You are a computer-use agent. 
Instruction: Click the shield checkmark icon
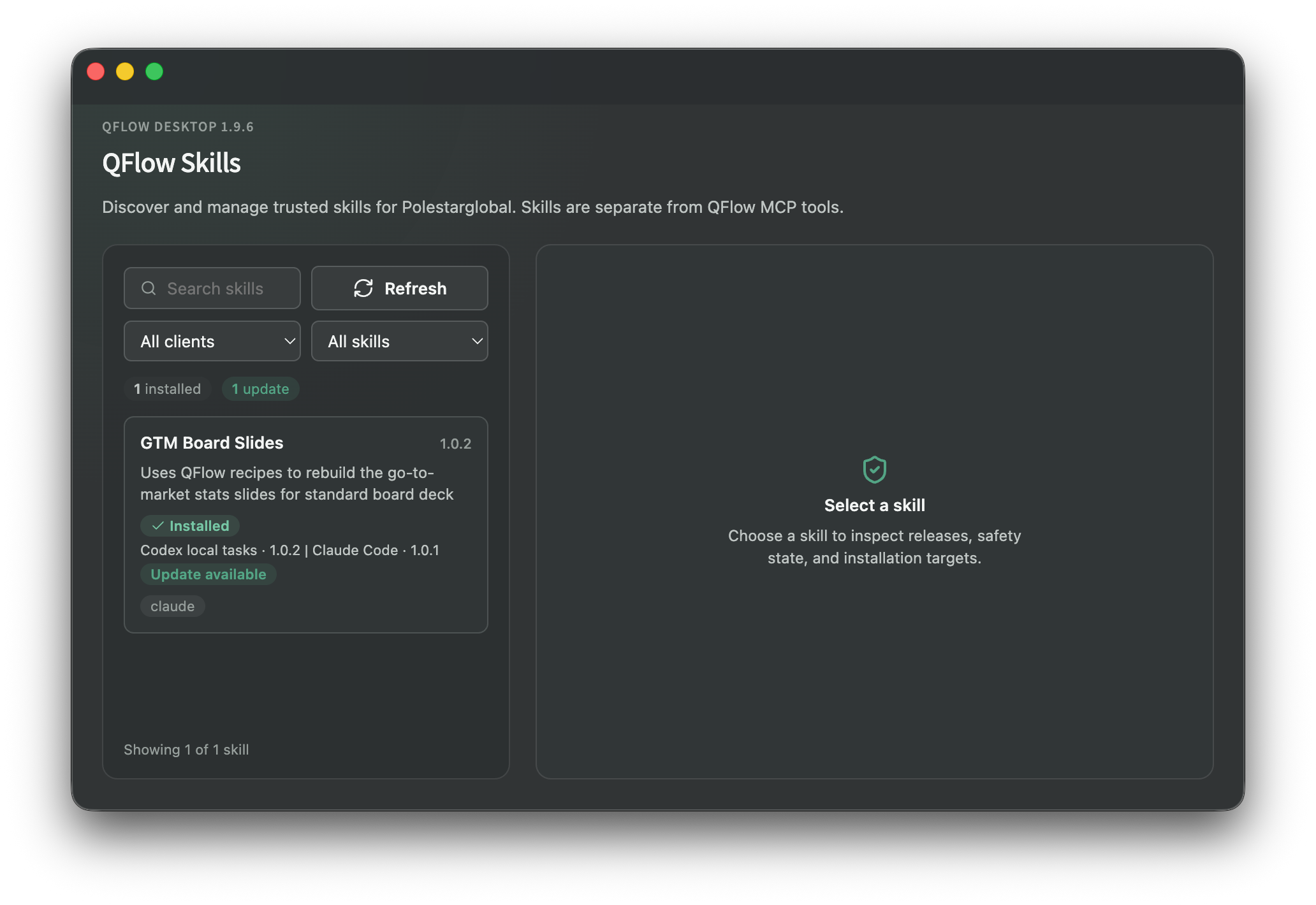[875, 470]
